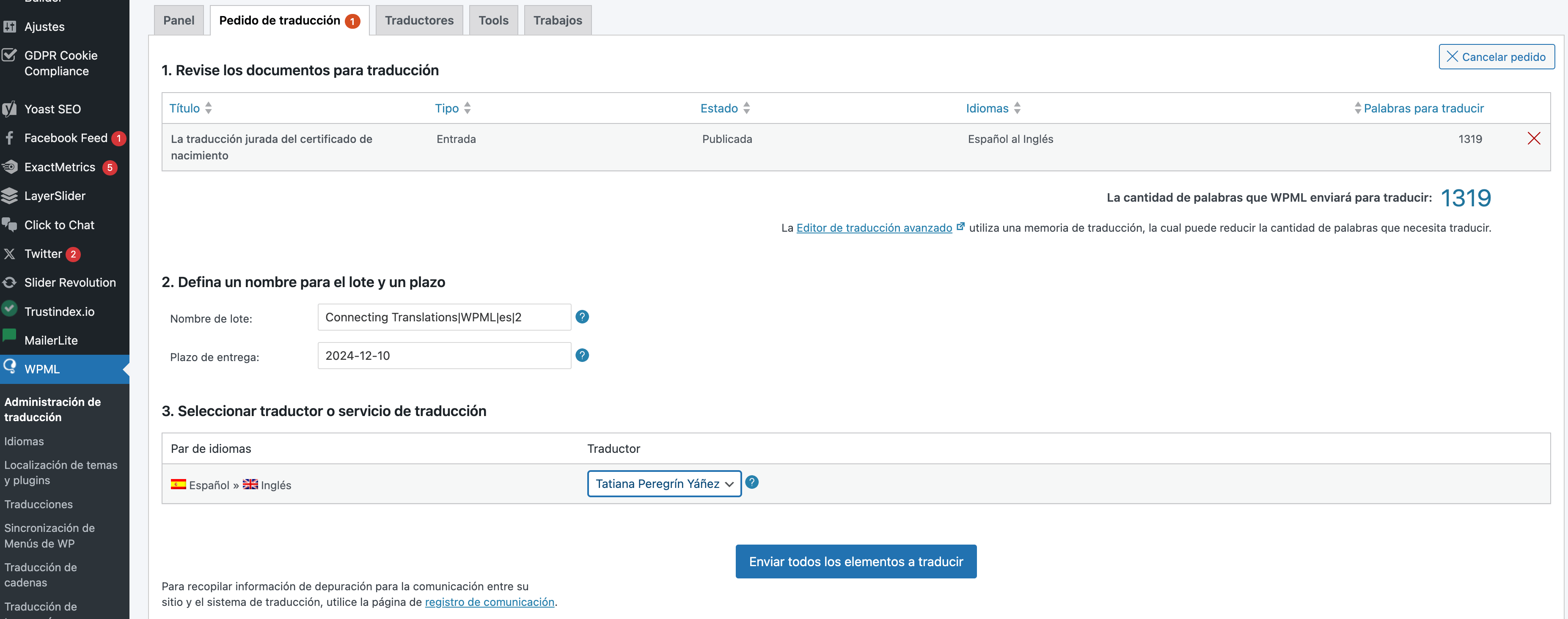This screenshot has height=619, width=1568.
Task: Open the Editor de traducción avanzado link
Action: 874,227
